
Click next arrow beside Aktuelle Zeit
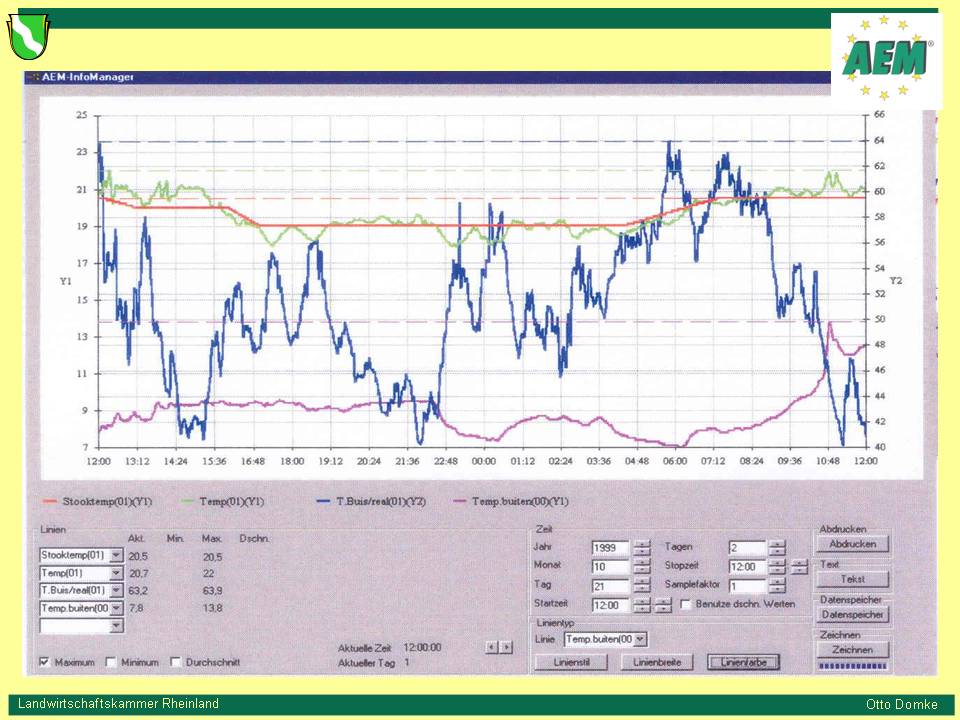507,647
